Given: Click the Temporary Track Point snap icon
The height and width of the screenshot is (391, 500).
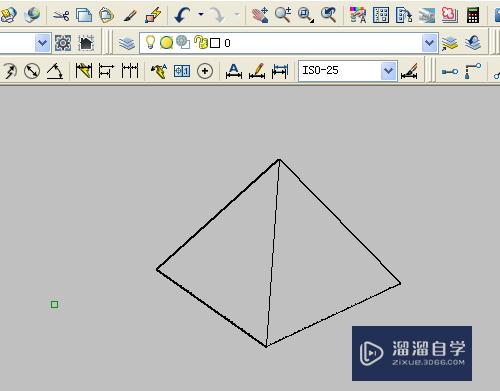Looking at the screenshot, I should (x=450, y=71).
